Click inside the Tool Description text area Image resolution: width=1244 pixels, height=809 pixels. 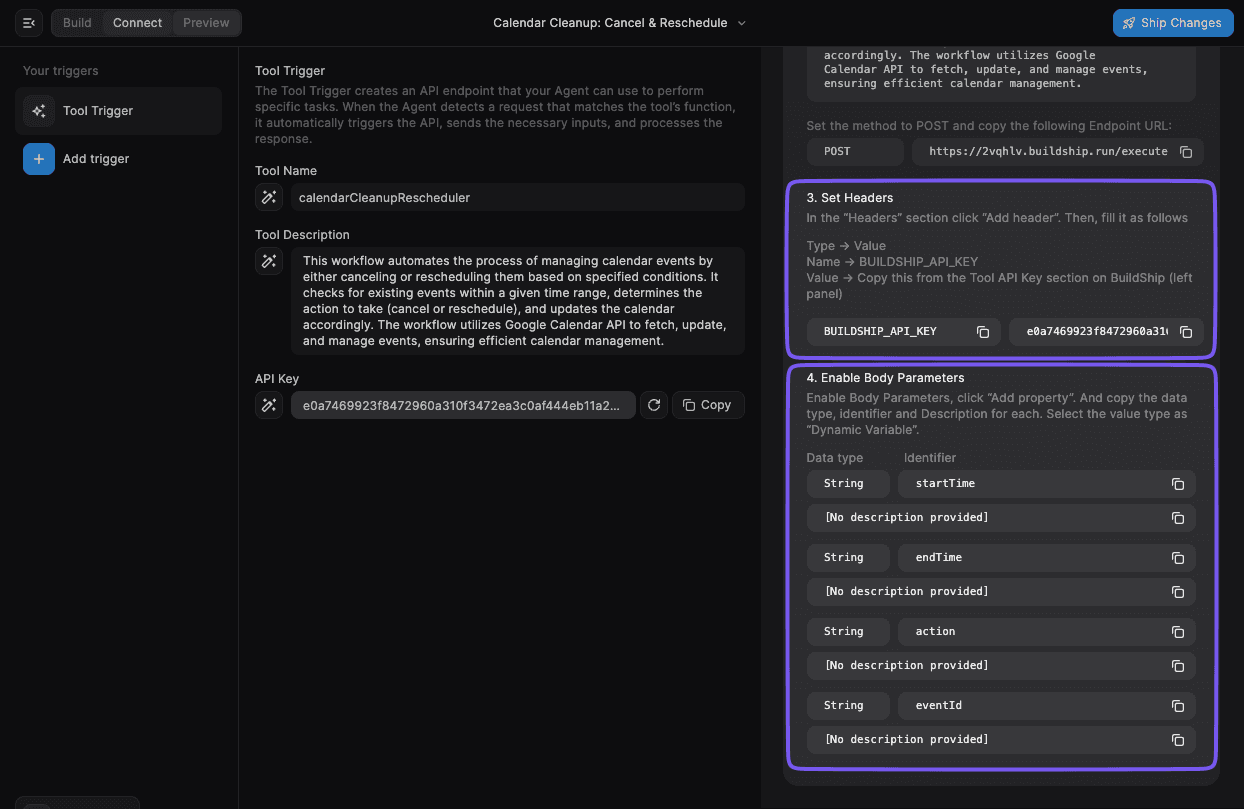click(518, 301)
